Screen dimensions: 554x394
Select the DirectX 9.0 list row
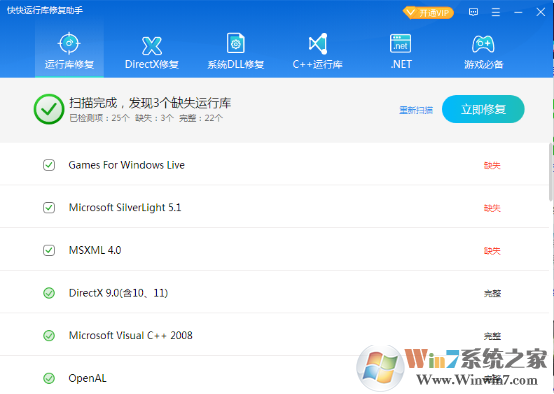pyautogui.click(x=274, y=293)
